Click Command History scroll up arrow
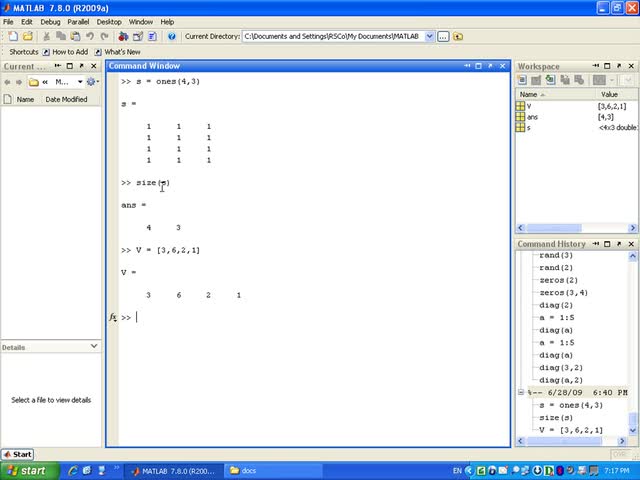The height and width of the screenshot is (480, 640). (x=632, y=256)
